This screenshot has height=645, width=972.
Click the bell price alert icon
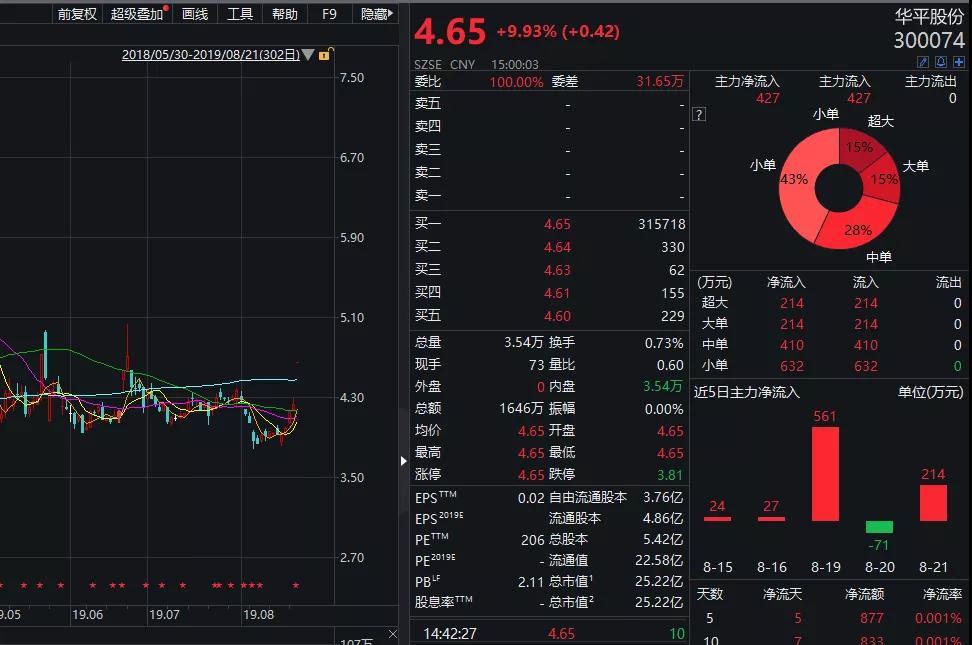click(940, 62)
